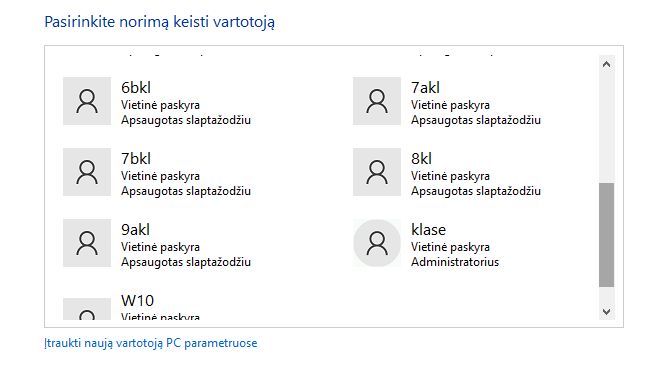Select the 7akl account name text
661x383 pixels.
point(425,88)
